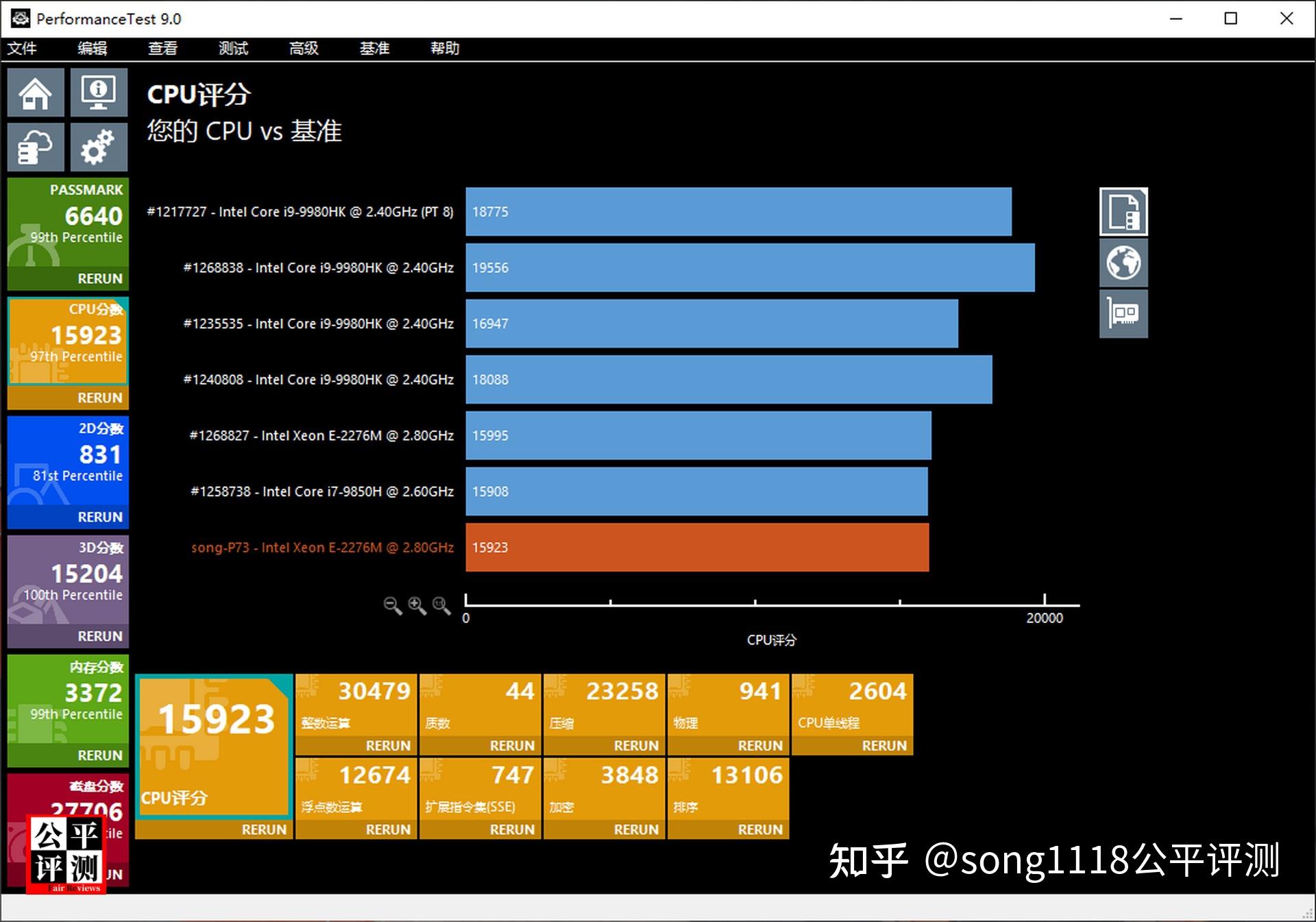
Task: Rerun the 2D分数 test
Action: pyautogui.click(x=68, y=517)
